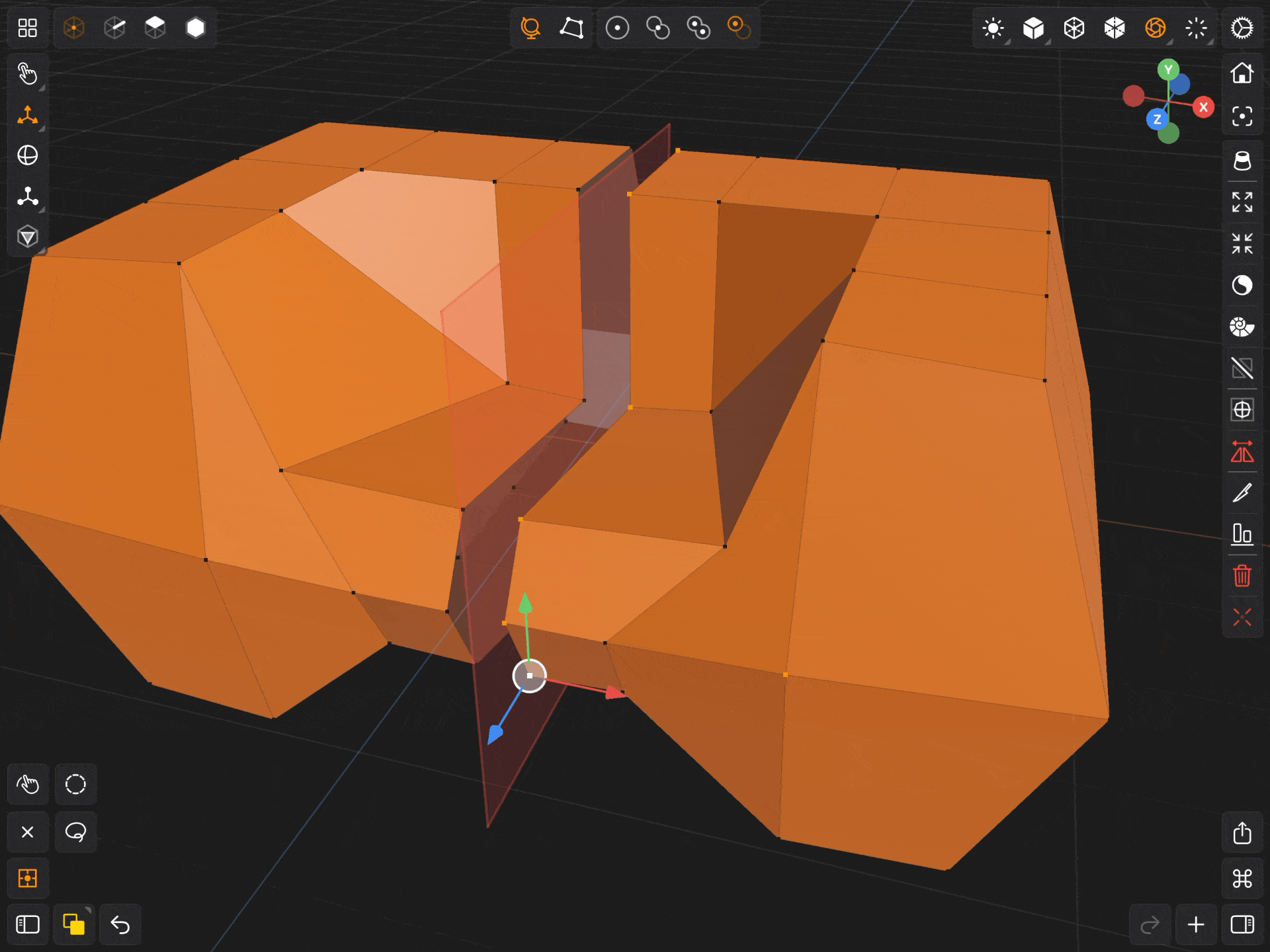Choose three-circles pivot option
Viewport: 1270px width, 952px height.
[x=698, y=28]
